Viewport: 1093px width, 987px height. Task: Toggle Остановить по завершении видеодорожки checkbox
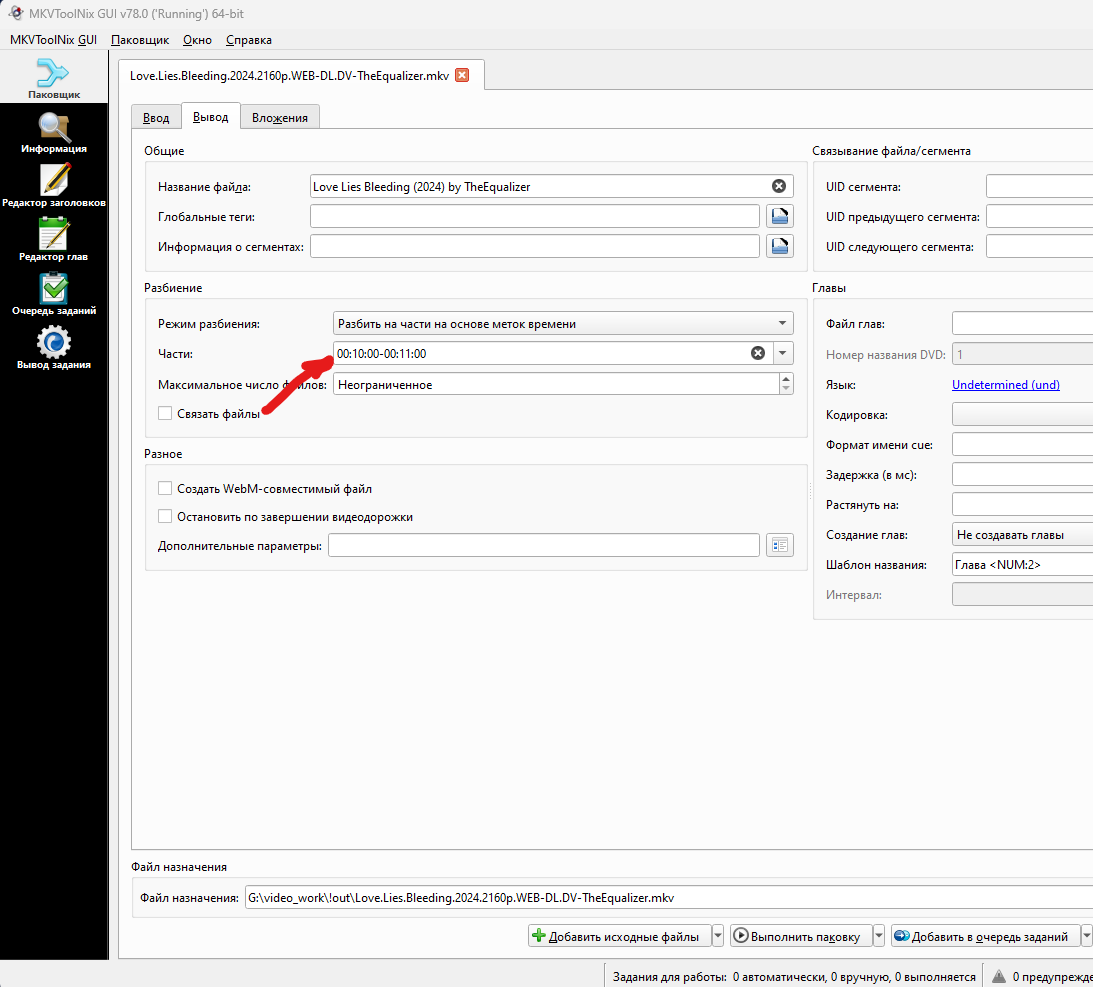click(x=165, y=517)
